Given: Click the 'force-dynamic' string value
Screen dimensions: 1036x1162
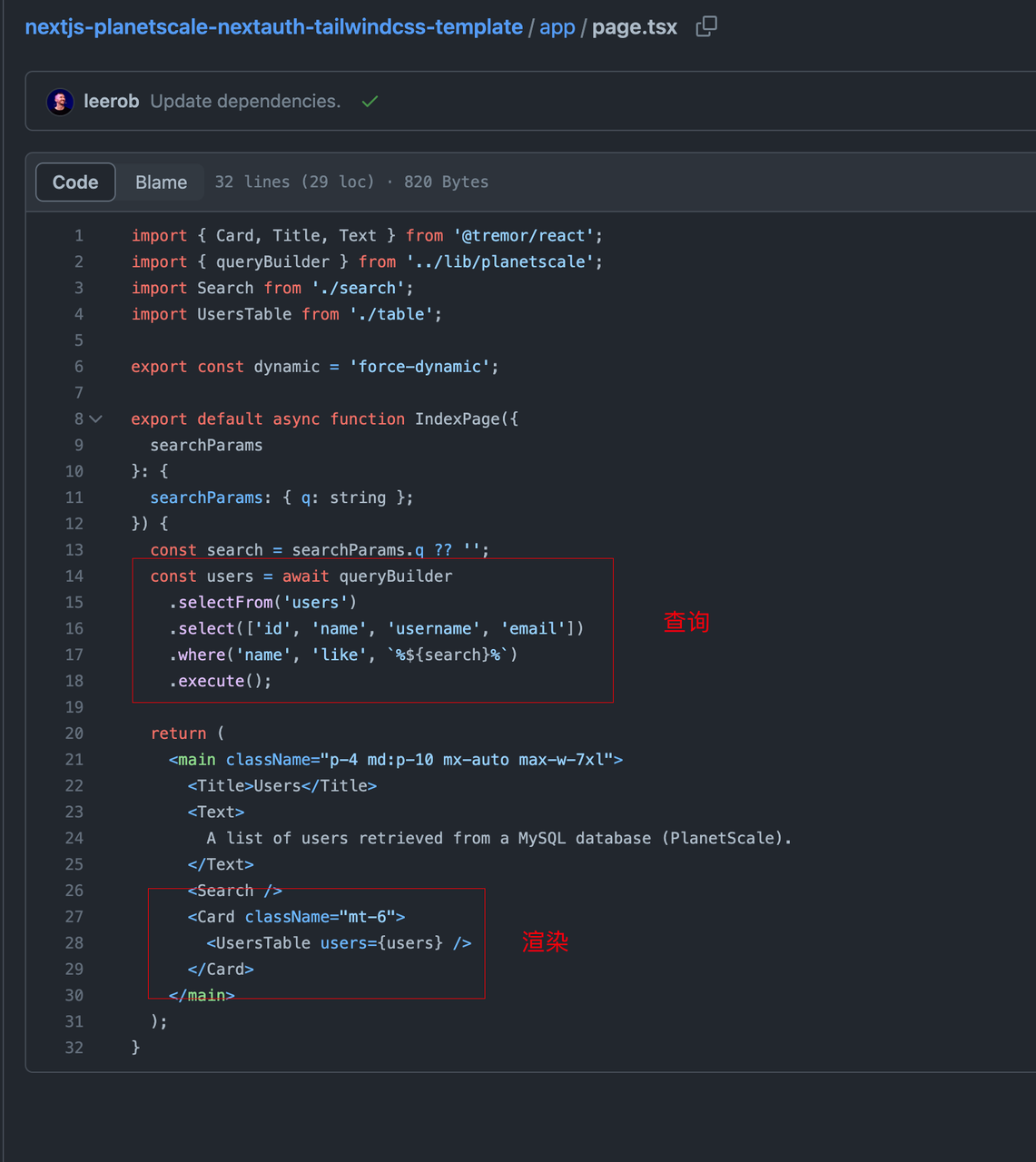Looking at the screenshot, I should pyautogui.click(x=419, y=367).
